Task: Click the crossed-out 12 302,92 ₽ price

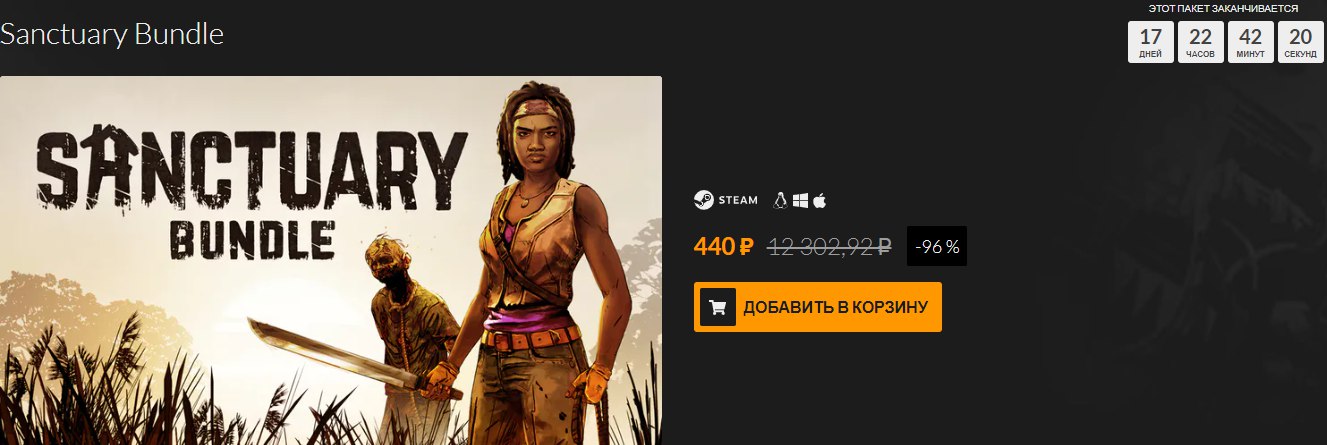Action: tap(829, 247)
